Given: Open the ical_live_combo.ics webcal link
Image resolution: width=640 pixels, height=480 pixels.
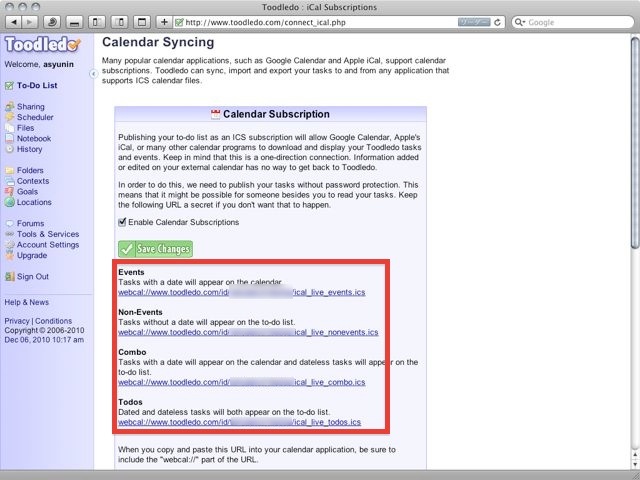Looking at the screenshot, I should pyautogui.click(x=242, y=382).
